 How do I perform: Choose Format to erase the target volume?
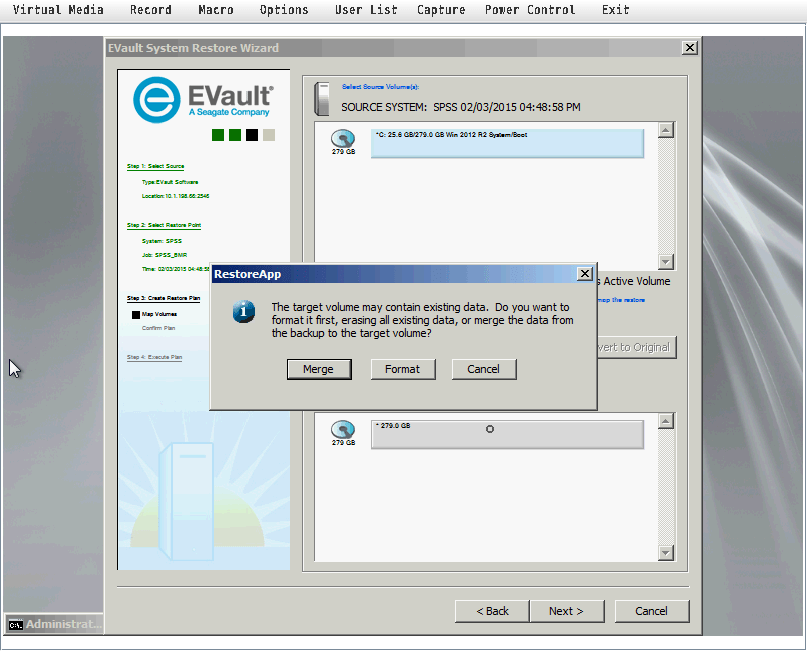pyautogui.click(x=403, y=370)
